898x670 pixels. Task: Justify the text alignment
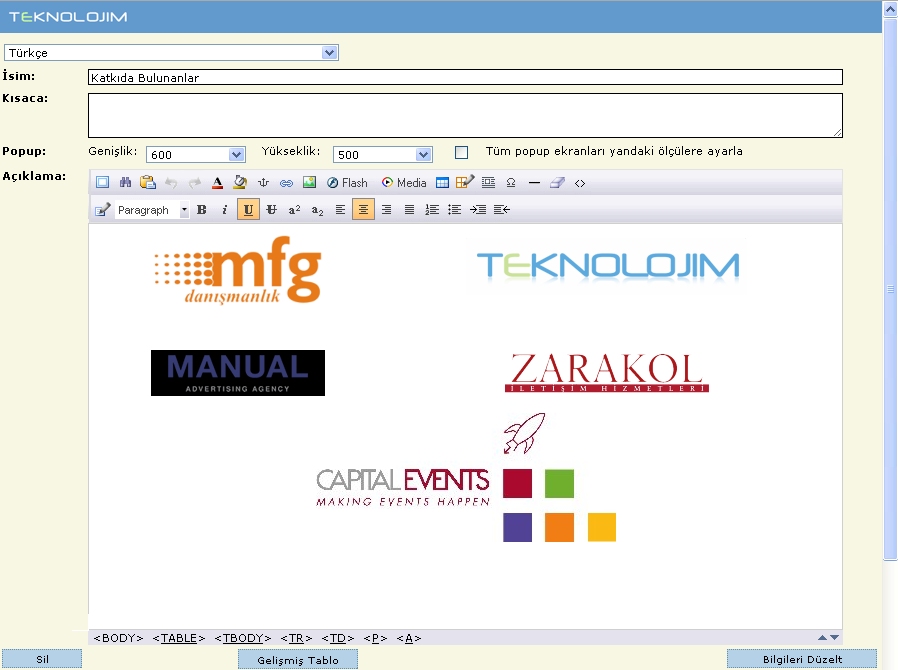point(409,210)
